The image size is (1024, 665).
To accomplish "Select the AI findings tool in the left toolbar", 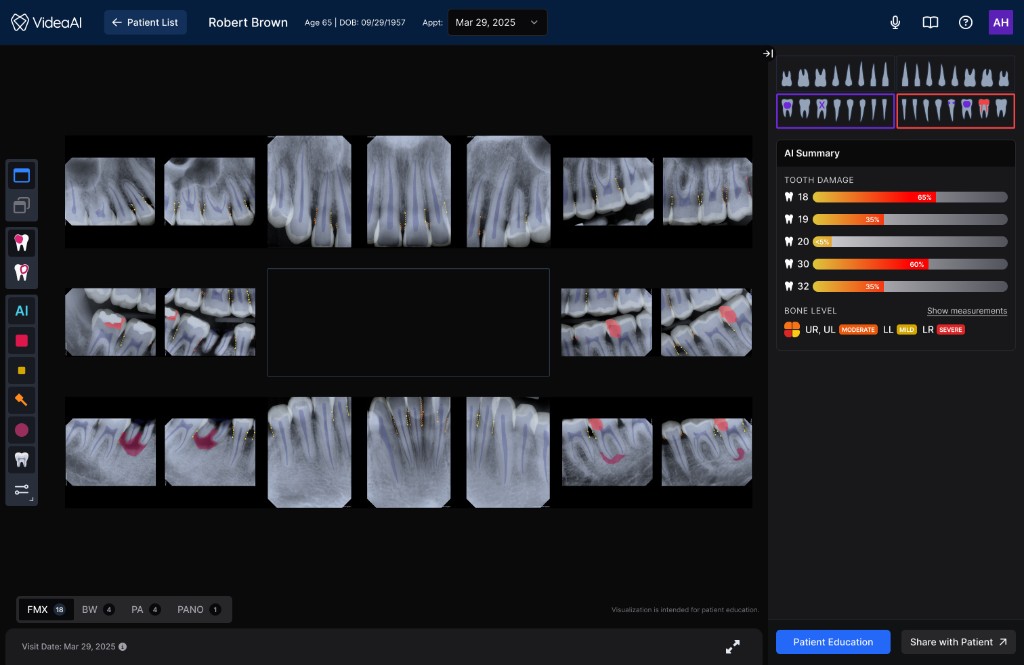I will click(x=21, y=311).
